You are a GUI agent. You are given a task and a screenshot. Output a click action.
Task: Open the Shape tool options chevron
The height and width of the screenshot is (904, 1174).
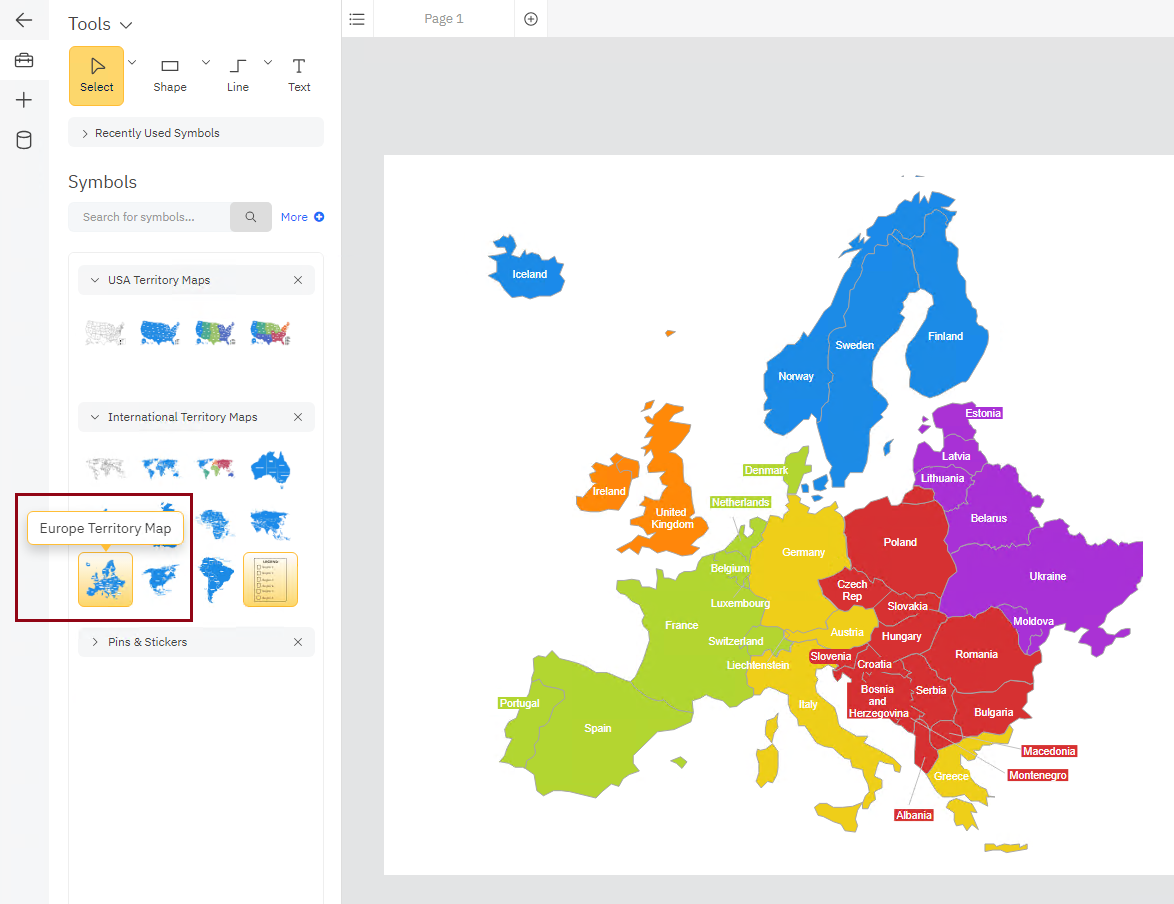206,61
